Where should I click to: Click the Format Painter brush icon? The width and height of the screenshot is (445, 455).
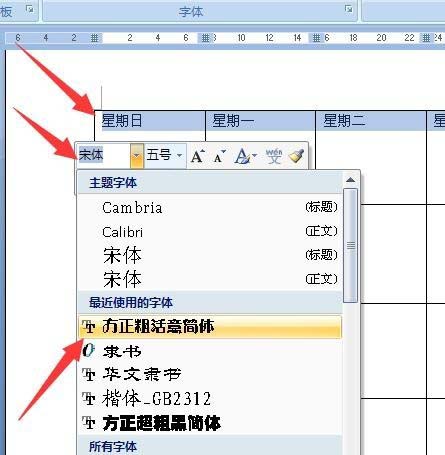(x=296, y=156)
